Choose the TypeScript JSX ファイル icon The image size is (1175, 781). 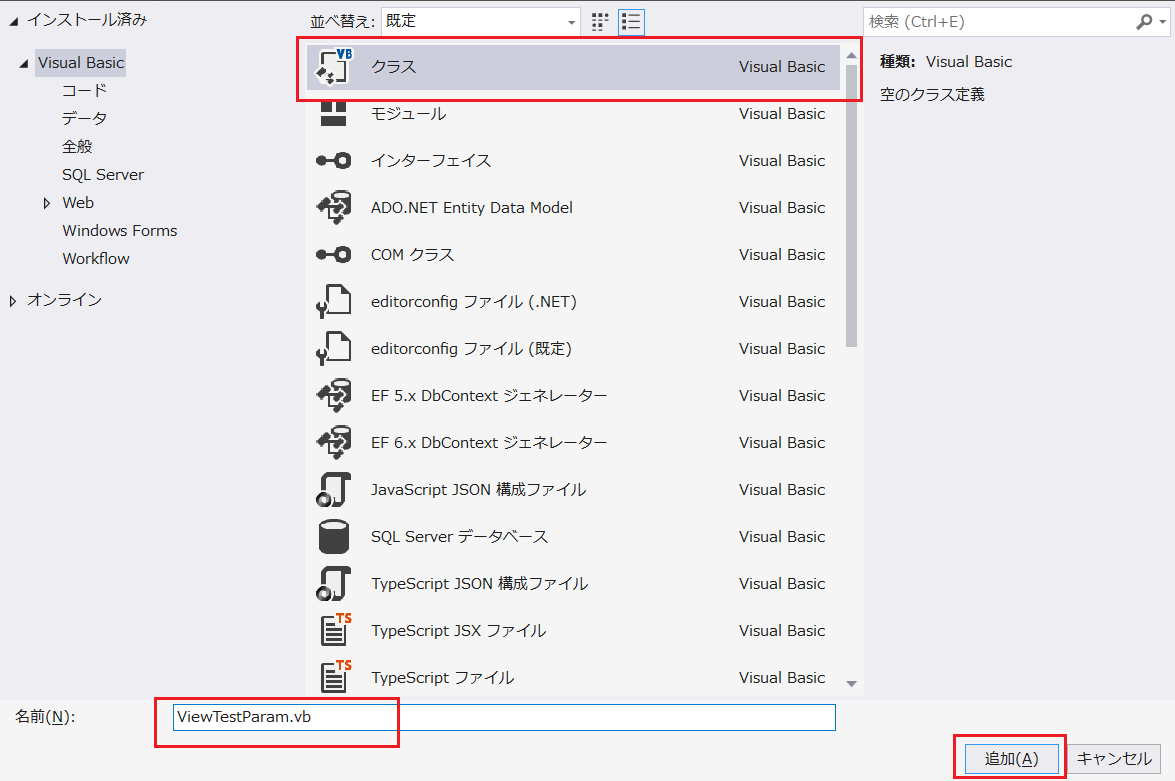(333, 630)
